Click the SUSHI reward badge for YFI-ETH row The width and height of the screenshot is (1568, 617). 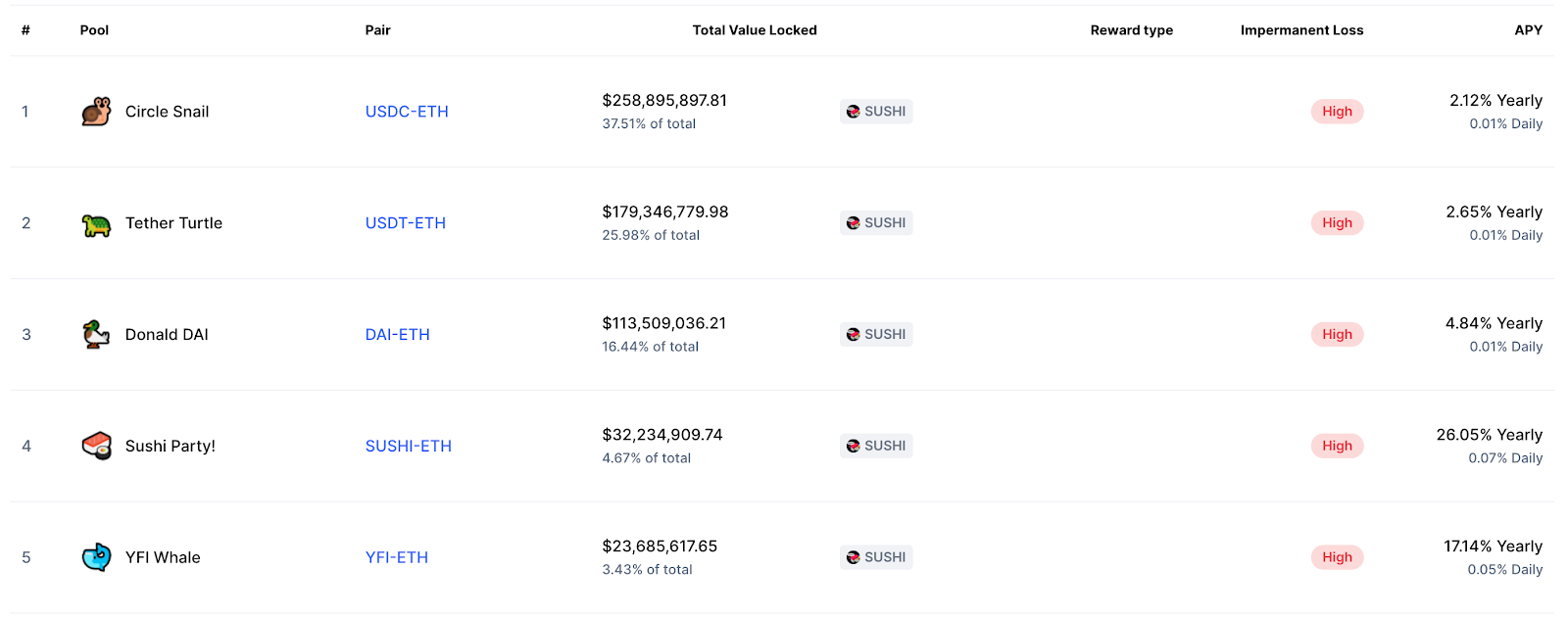click(876, 557)
